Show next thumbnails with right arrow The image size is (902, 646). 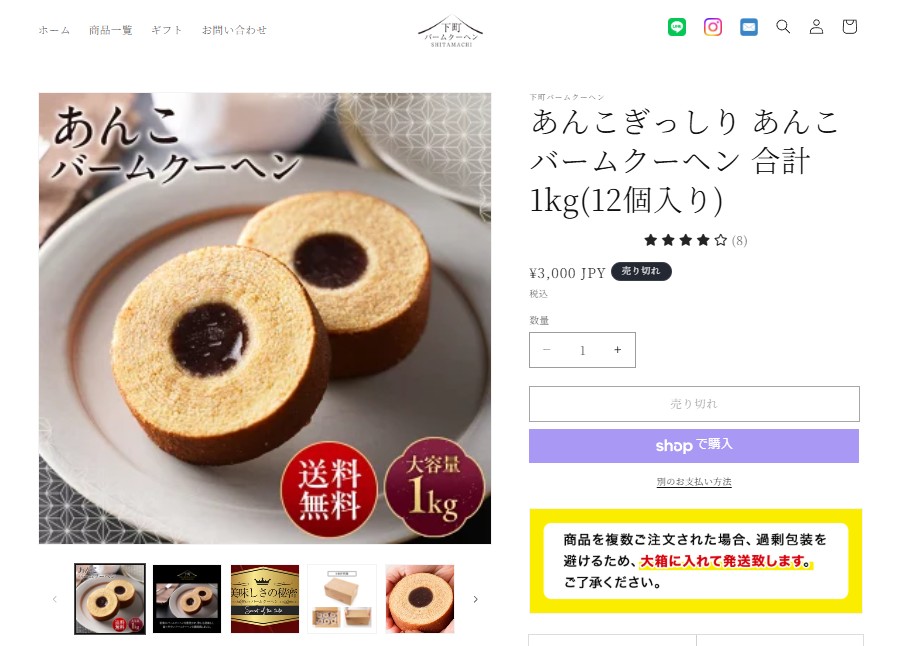tap(475, 599)
